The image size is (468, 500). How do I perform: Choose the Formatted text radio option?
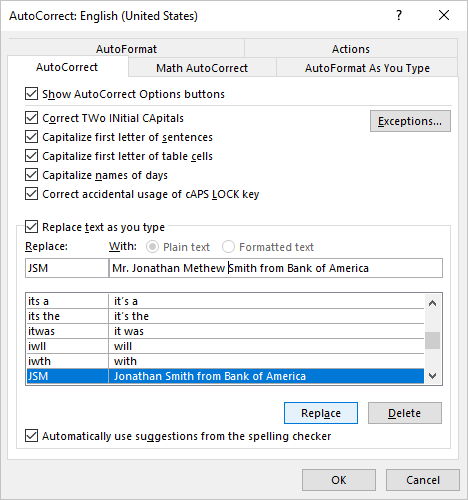click(x=228, y=247)
